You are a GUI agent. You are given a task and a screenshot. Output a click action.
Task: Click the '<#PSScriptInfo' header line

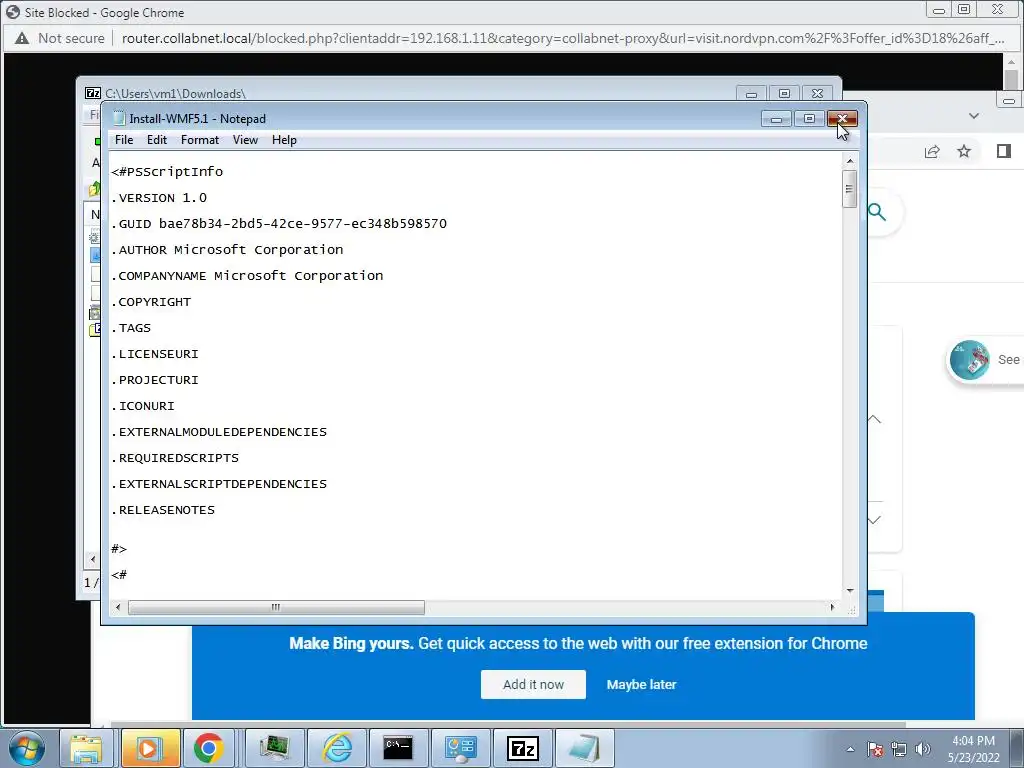tap(167, 172)
